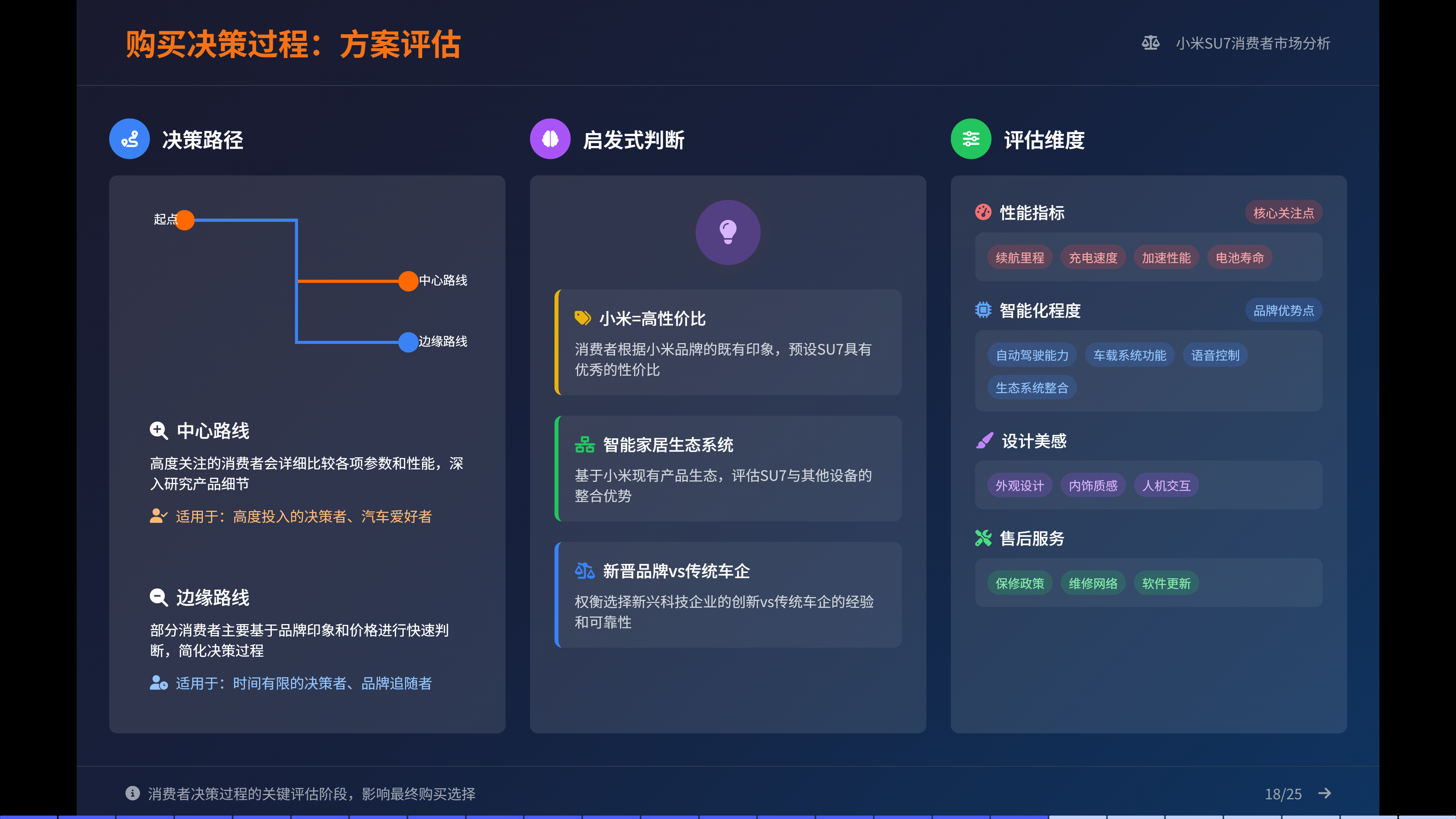Click the blue 边缘路线 node in diagram
Image resolution: width=1456 pixels, height=819 pixels.
click(x=408, y=341)
